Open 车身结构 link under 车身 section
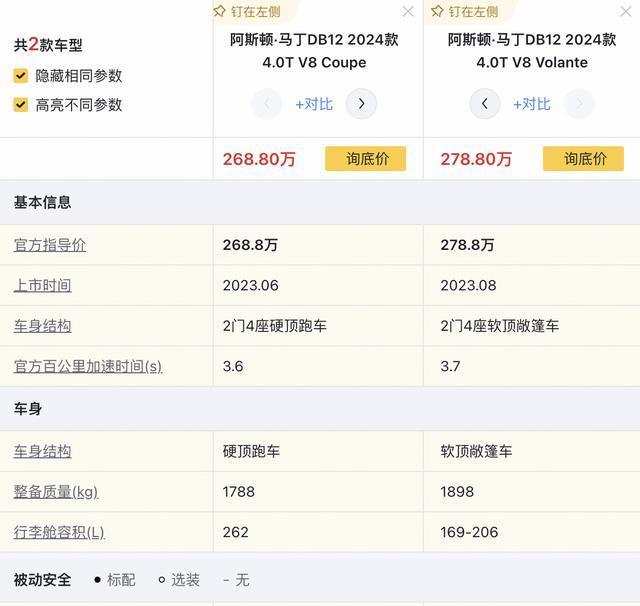The image size is (640, 606). 42,451
